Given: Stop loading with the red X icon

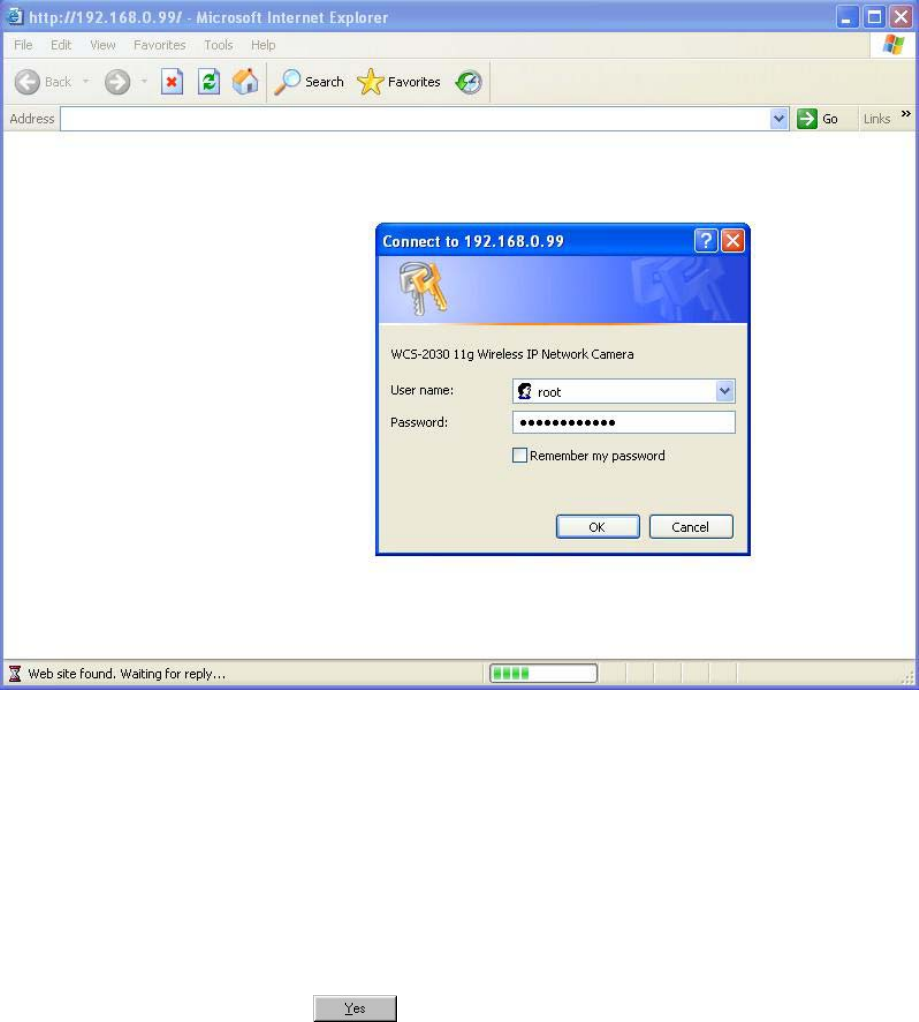Looking at the screenshot, I should click(x=171, y=82).
